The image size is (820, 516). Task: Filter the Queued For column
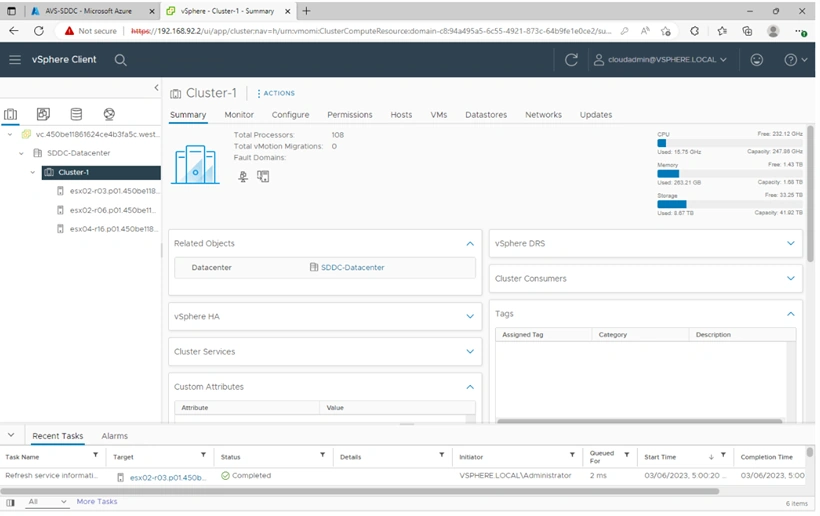point(627,455)
